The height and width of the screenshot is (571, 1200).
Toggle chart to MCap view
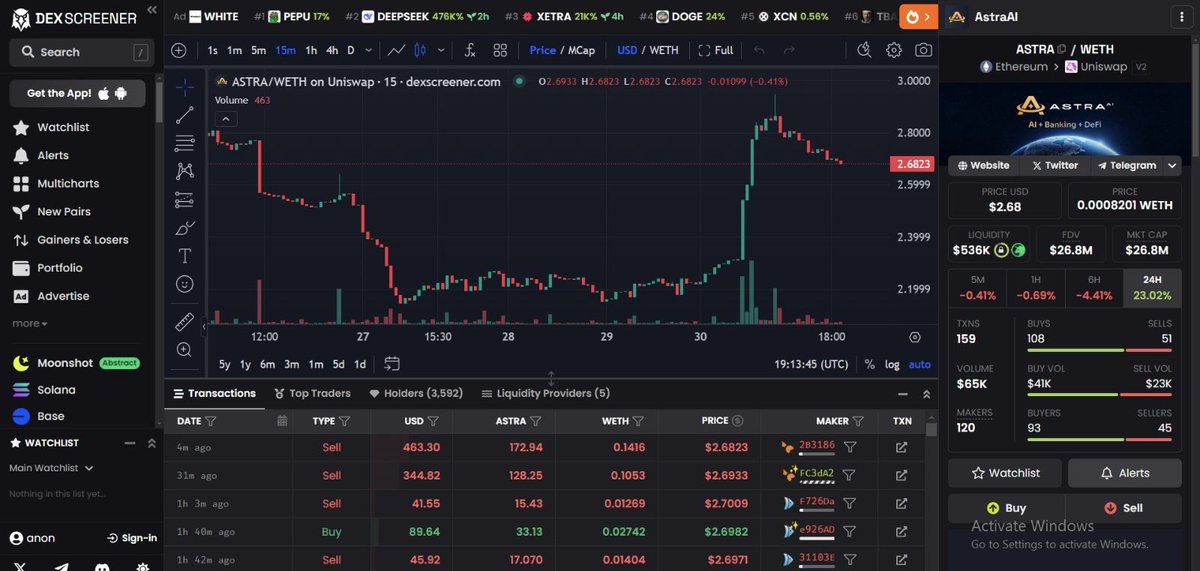(581, 50)
